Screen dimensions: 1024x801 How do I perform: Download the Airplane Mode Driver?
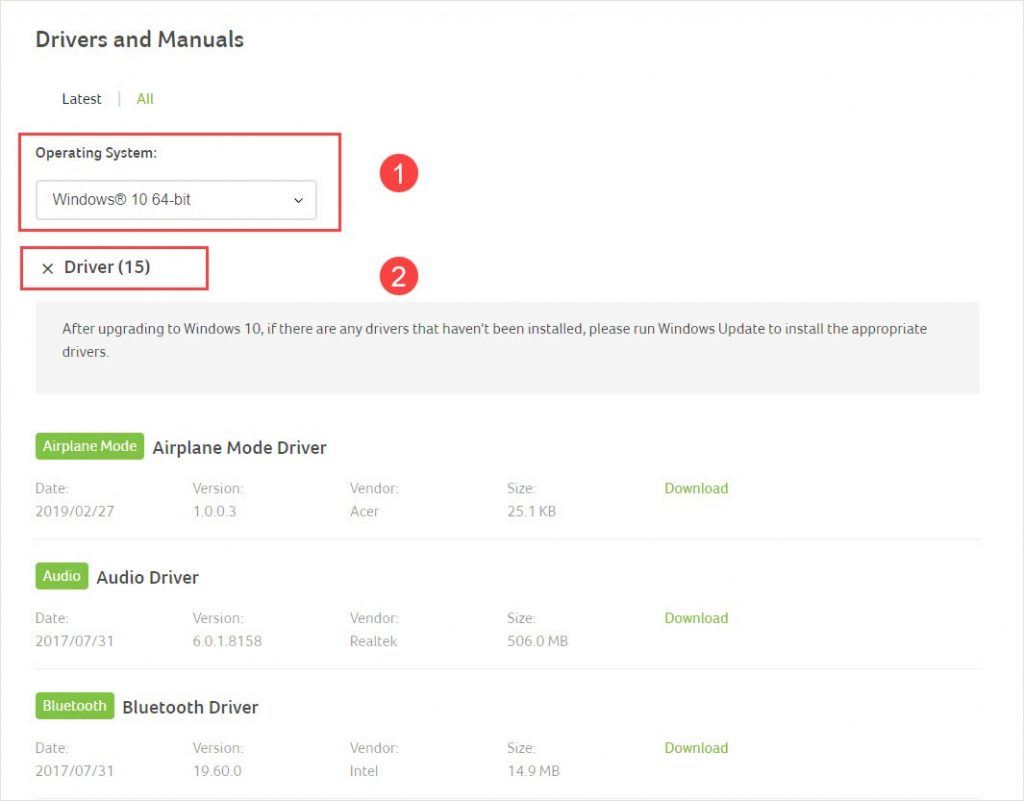[696, 488]
